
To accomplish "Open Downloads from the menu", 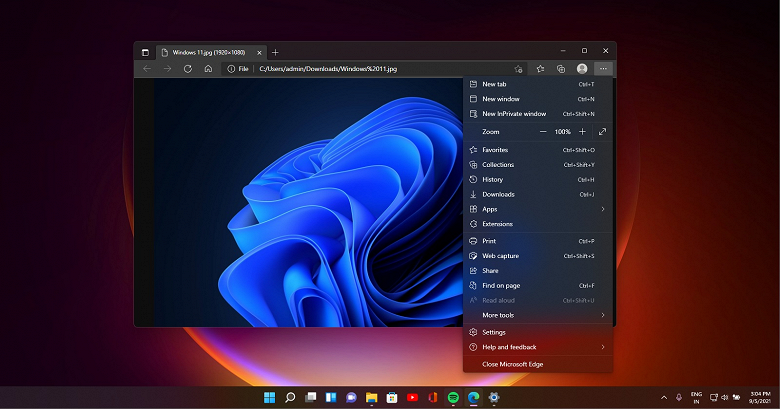I will click(498, 194).
